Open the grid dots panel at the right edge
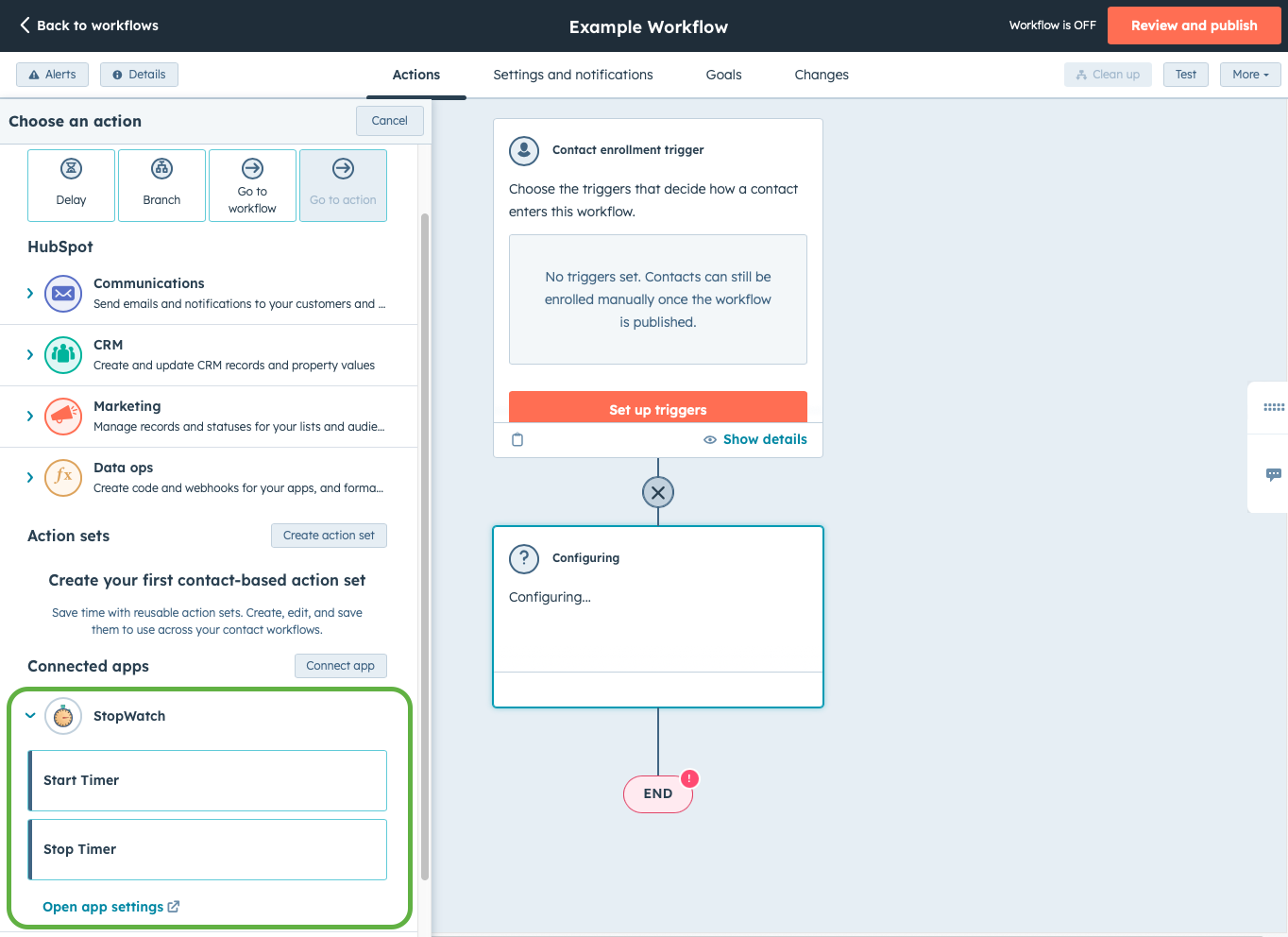The width and height of the screenshot is (1288, 937). tap(1274, 407)
